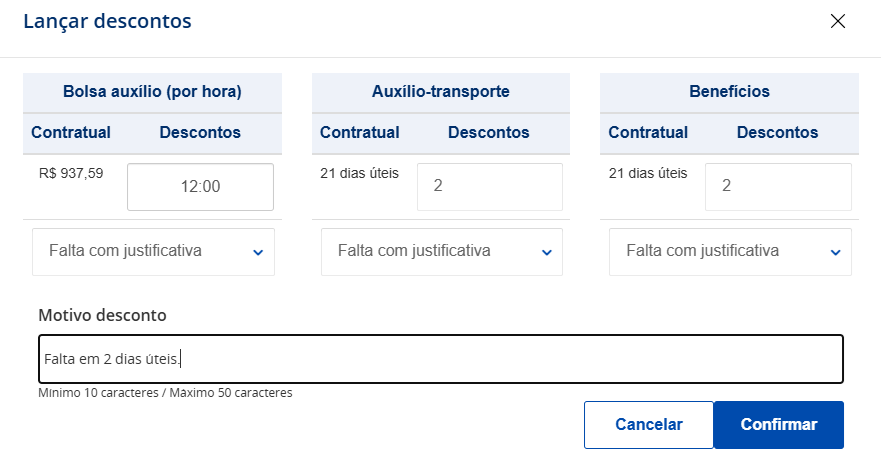
Task: Select the Benefícios column header
Action: (x=729, y=92)
